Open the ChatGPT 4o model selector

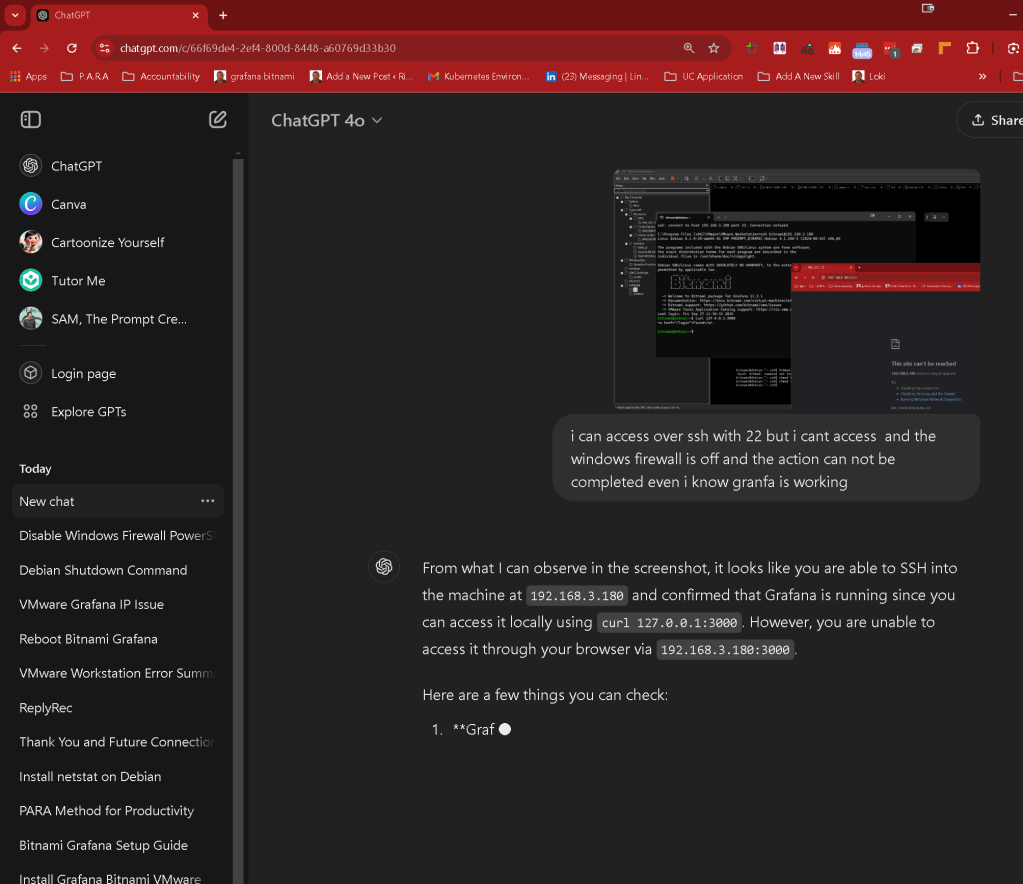(x=326, y=121)
